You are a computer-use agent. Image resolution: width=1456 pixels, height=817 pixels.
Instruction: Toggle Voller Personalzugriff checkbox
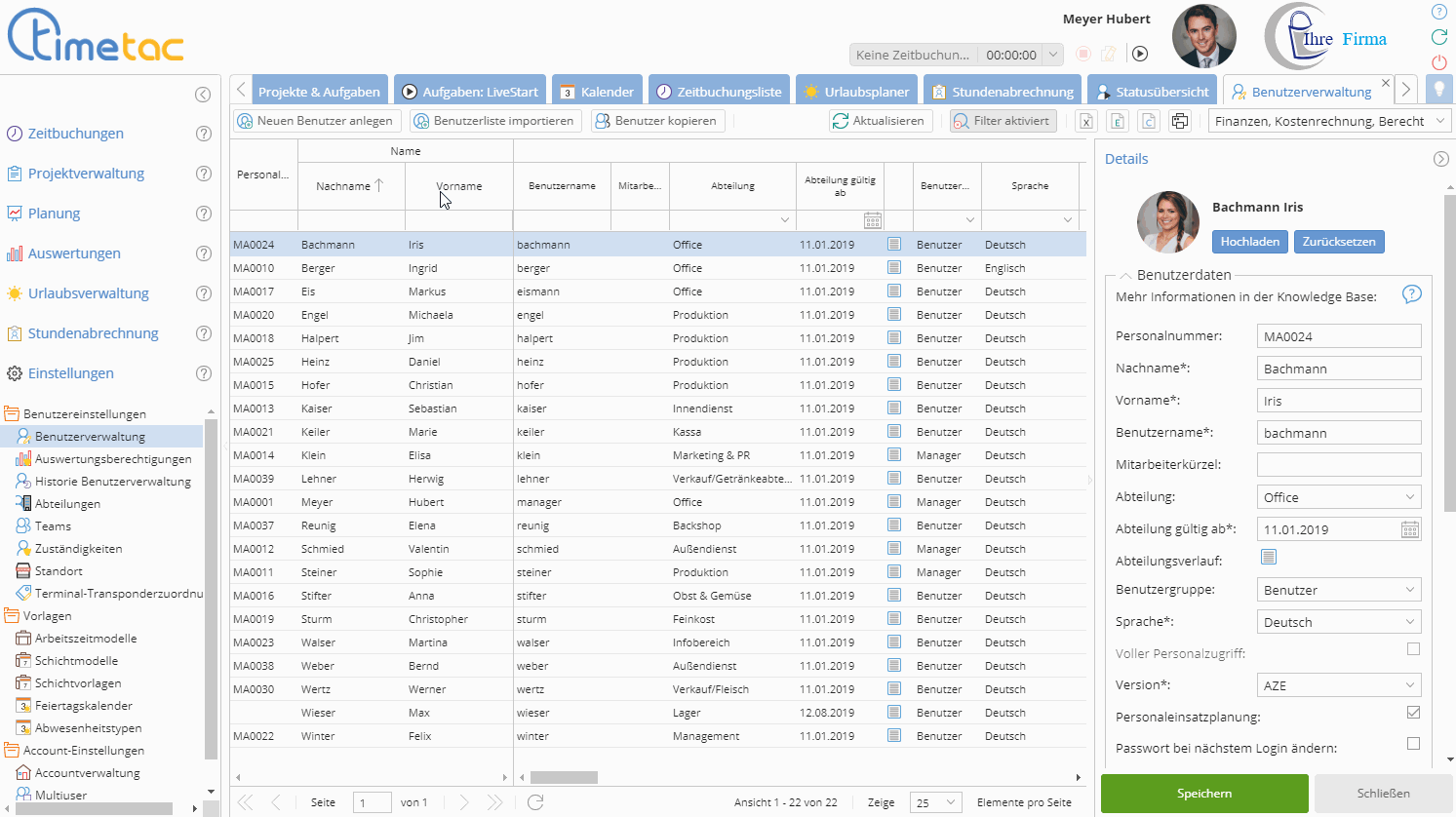point(1413,649)
